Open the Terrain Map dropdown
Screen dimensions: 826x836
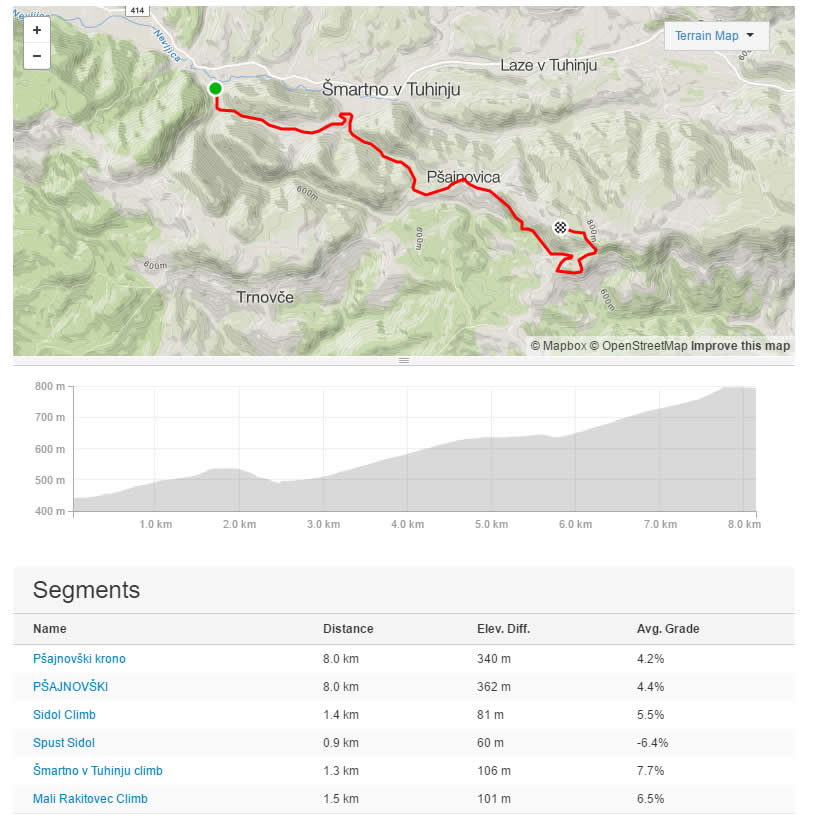click(x=716, y=36)
